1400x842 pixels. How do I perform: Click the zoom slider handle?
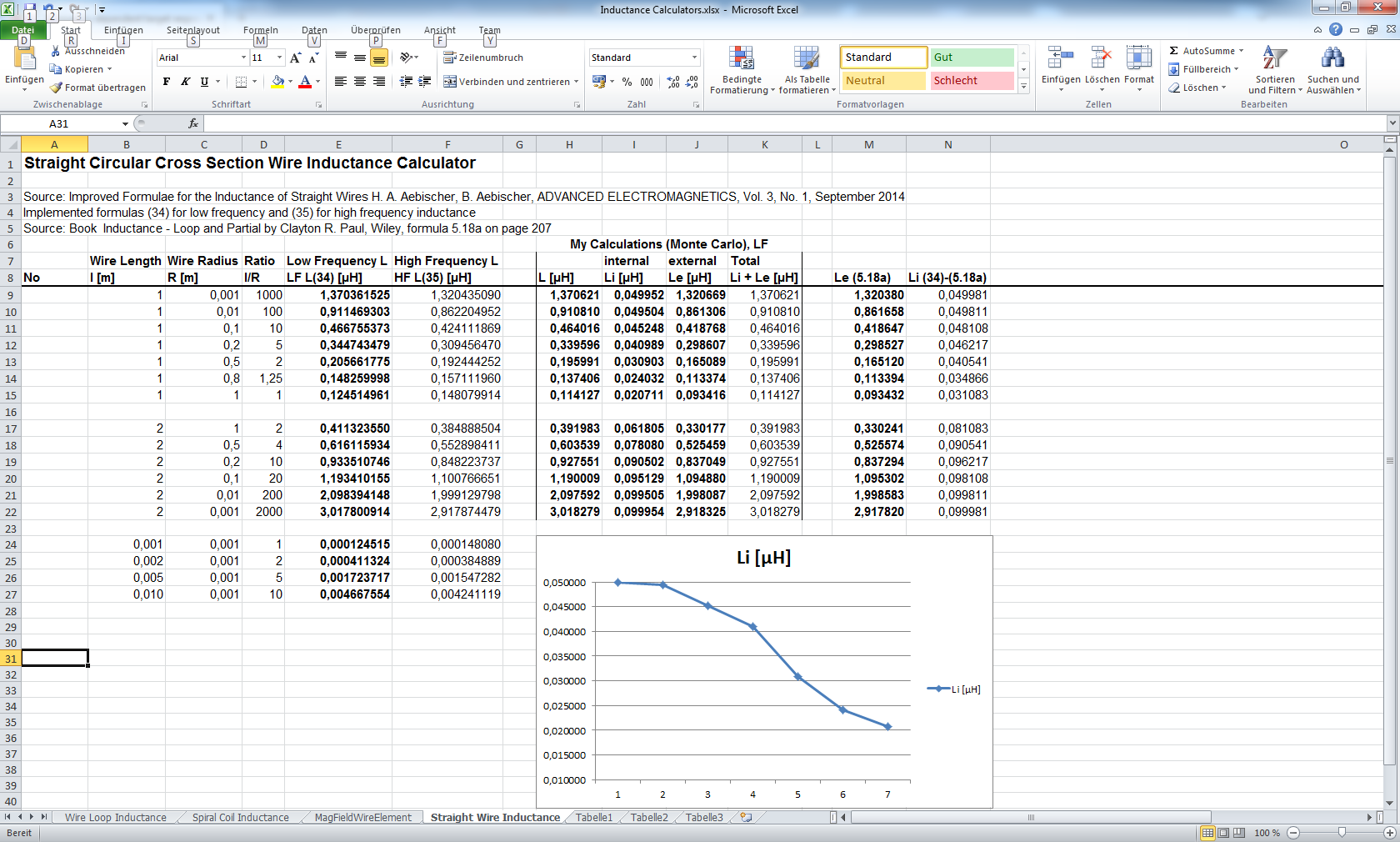[1342, 833]
